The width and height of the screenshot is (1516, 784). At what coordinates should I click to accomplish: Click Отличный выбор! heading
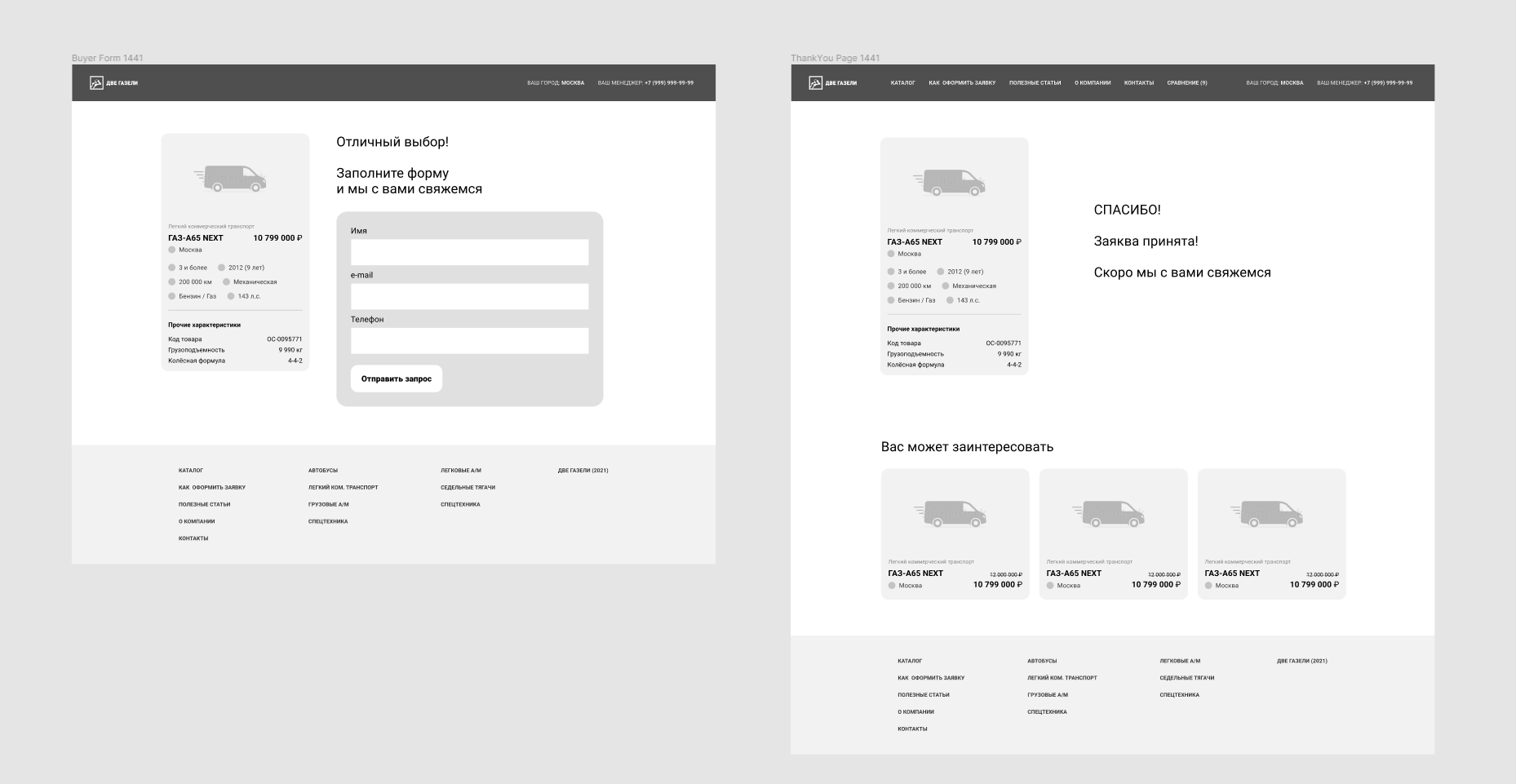(392, 142)
